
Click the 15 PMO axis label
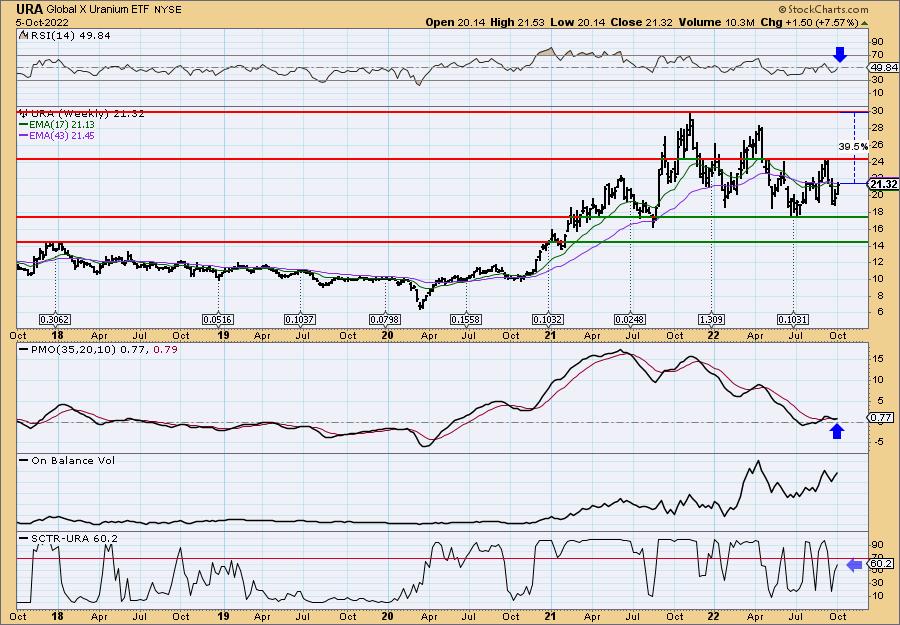878,359
